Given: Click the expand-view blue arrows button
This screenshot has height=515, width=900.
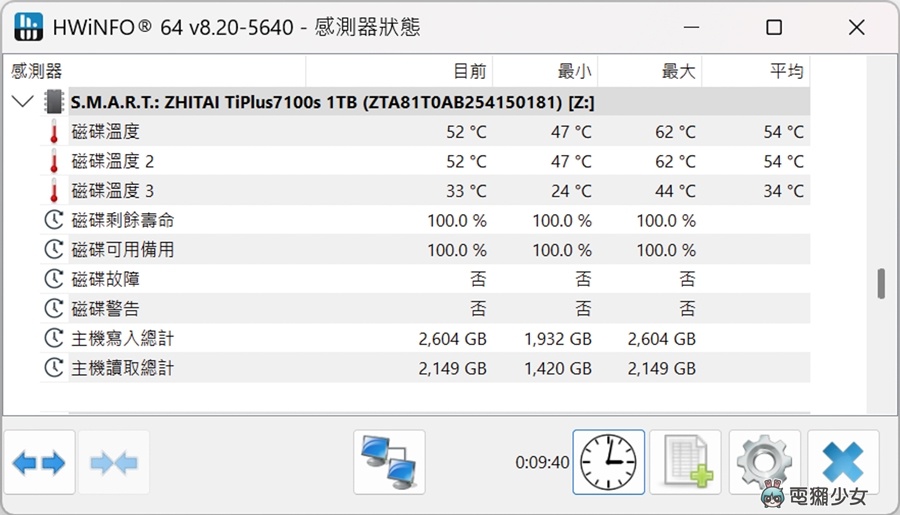Looking at the screenshot, I should click(39, 462).
